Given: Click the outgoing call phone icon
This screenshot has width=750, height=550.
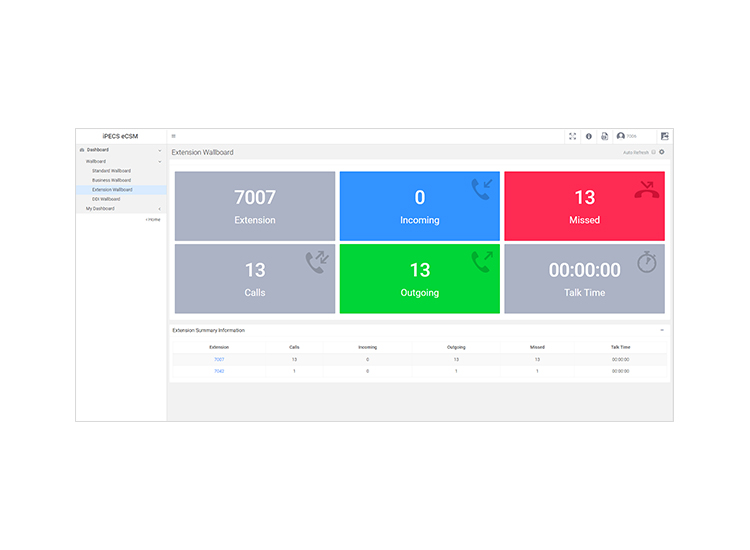Looking at the screenshot, I should point(482,262).
